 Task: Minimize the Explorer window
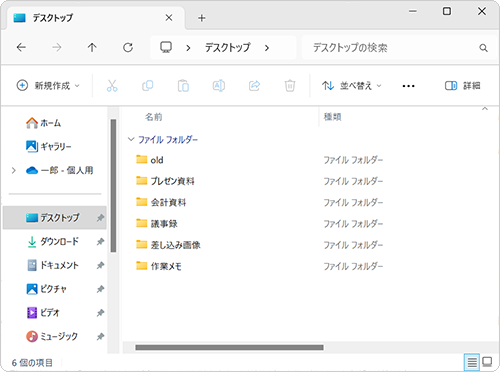click(413, 11)
